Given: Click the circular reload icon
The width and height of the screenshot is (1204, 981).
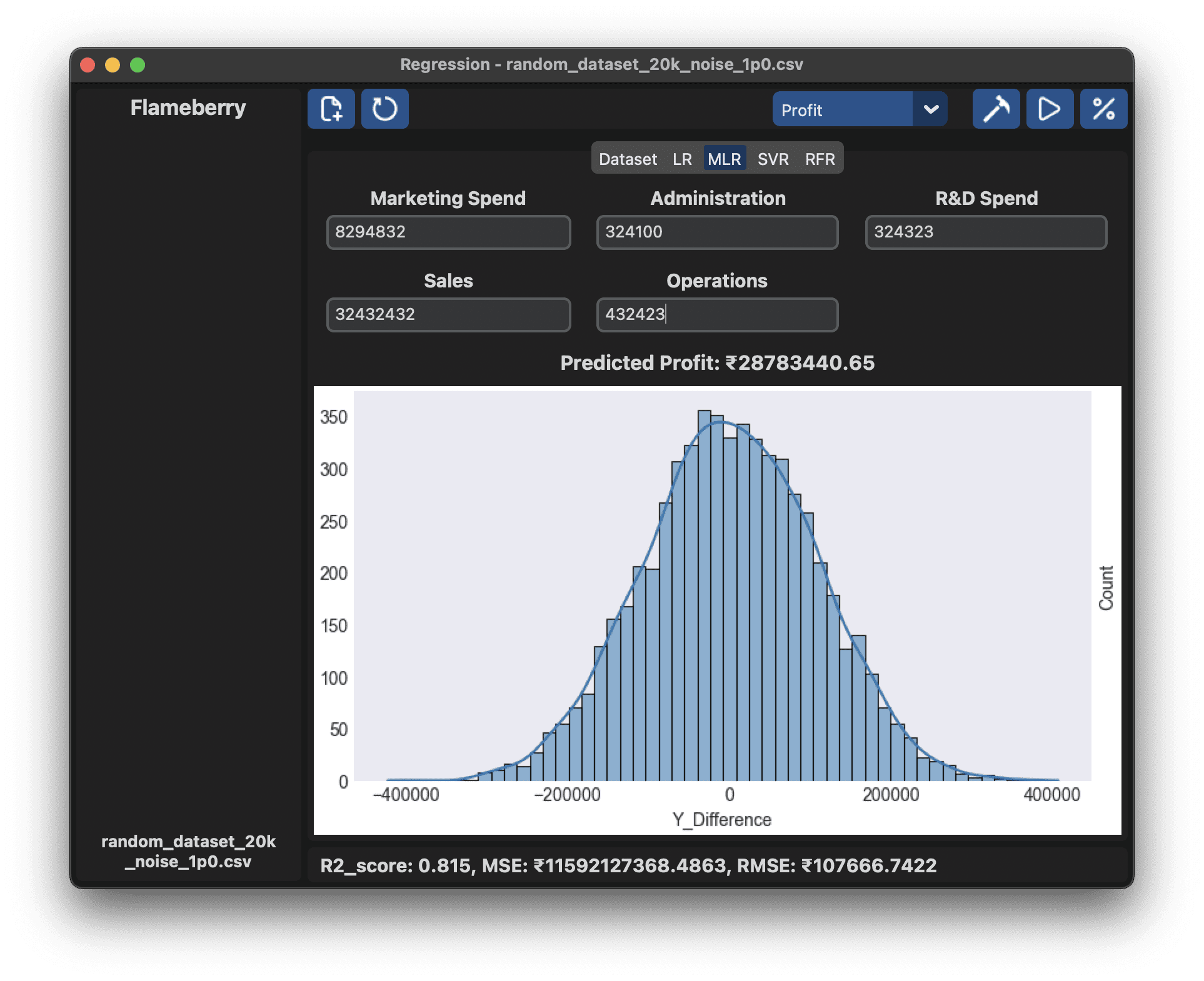Looking at the screenshot, I should [x=384, y=109].
